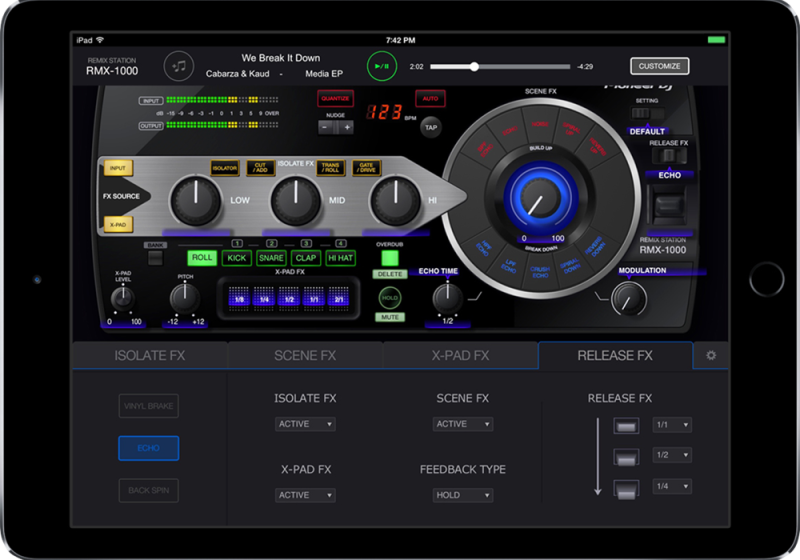Open the Isolate FX ACTIVE dropdown

(305, 424)
